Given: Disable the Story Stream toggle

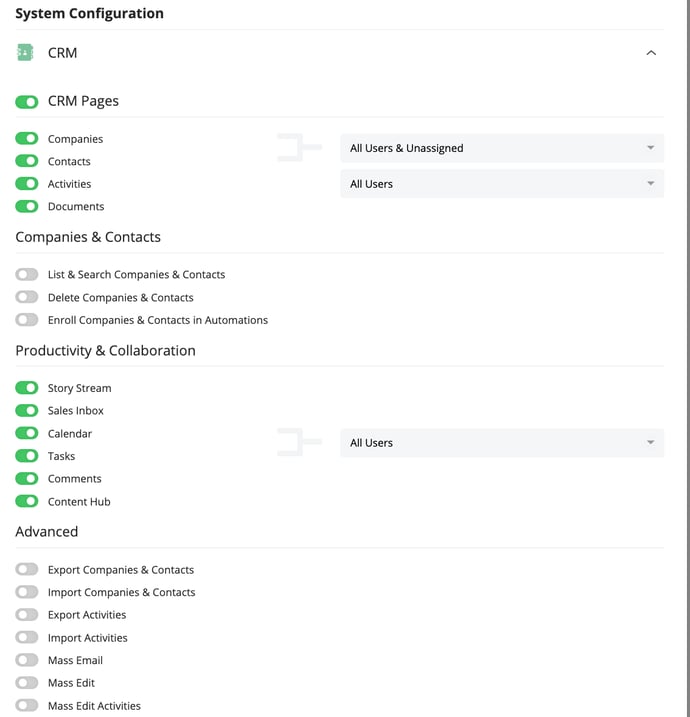Looking at the screenshot, I should [x=27, y=388].
